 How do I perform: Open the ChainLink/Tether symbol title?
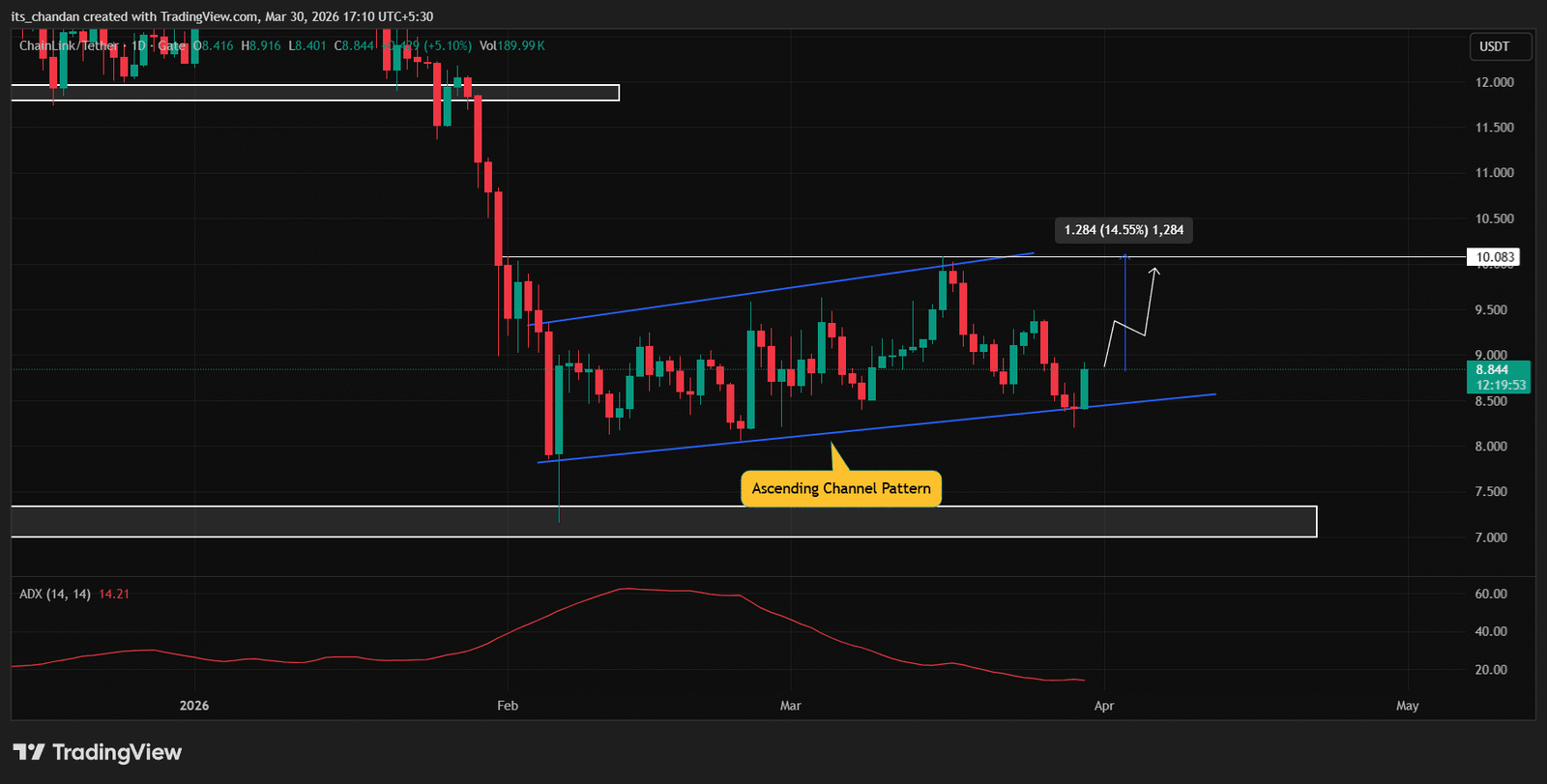pyautogui.click(x=68, y=45)
